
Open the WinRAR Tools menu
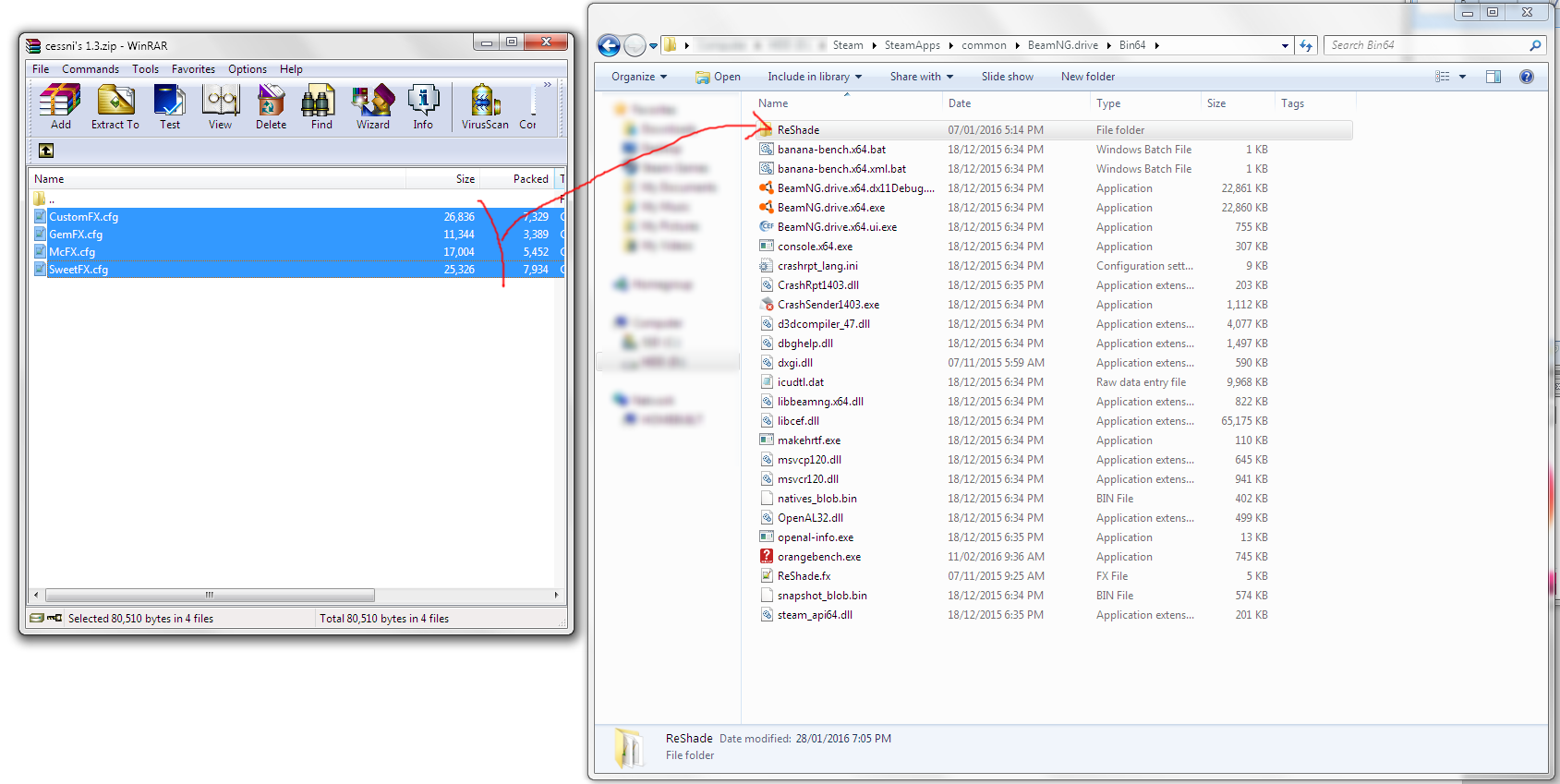point(145,69)
